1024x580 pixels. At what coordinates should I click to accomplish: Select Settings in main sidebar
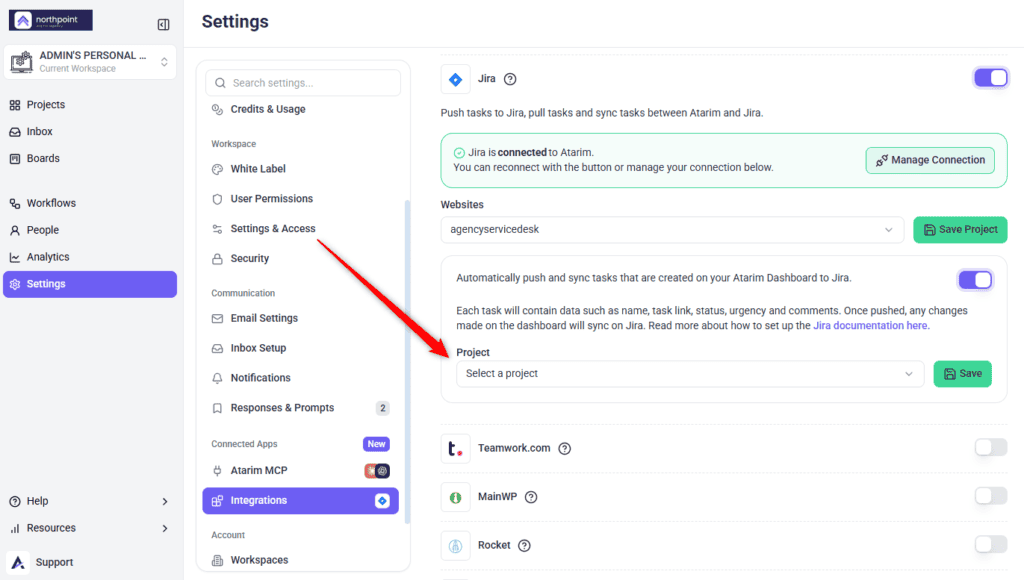tap(90, 284)
